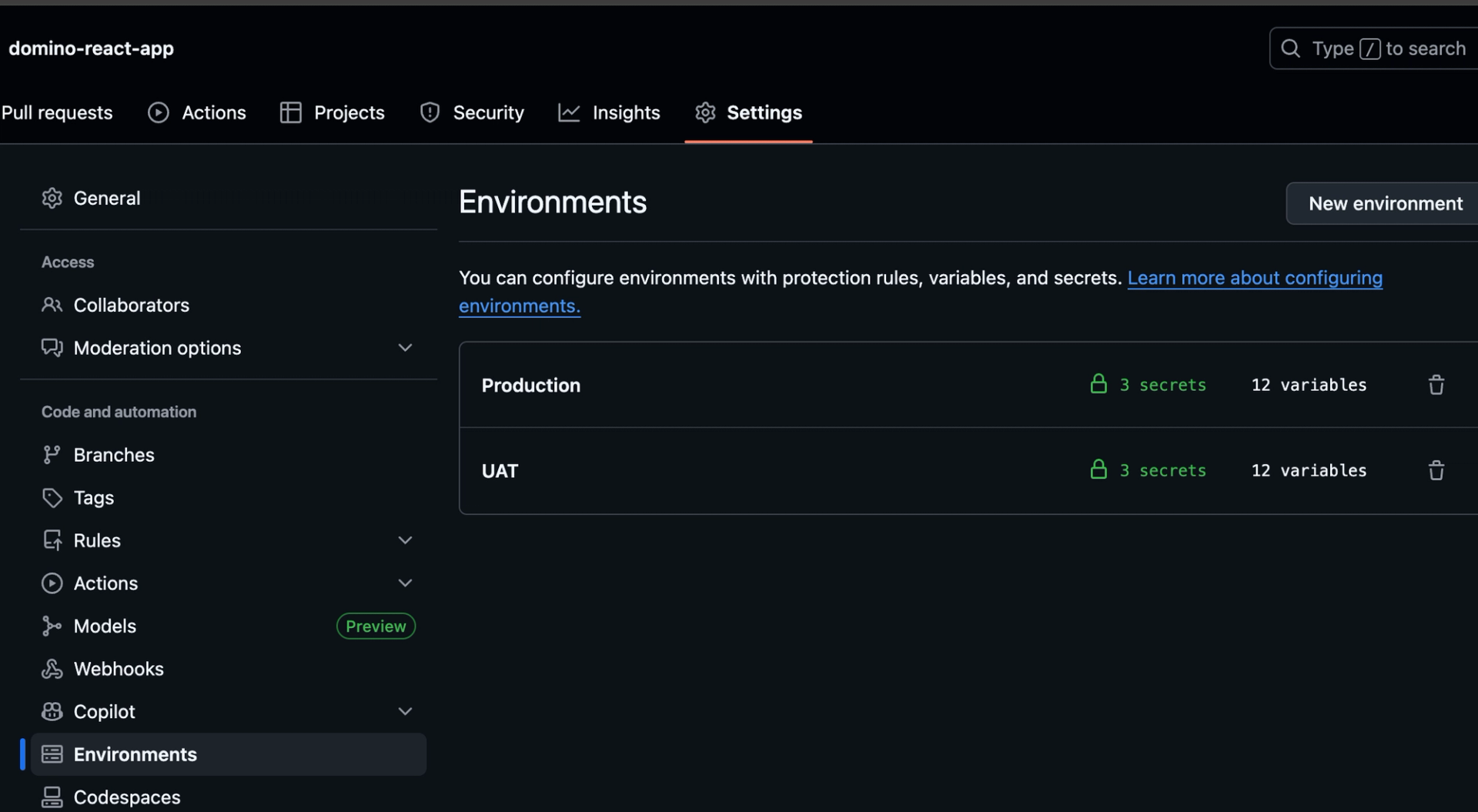This screenshot has width=1478, height=812.
Task: Open the Production environment
Action: 531,385
